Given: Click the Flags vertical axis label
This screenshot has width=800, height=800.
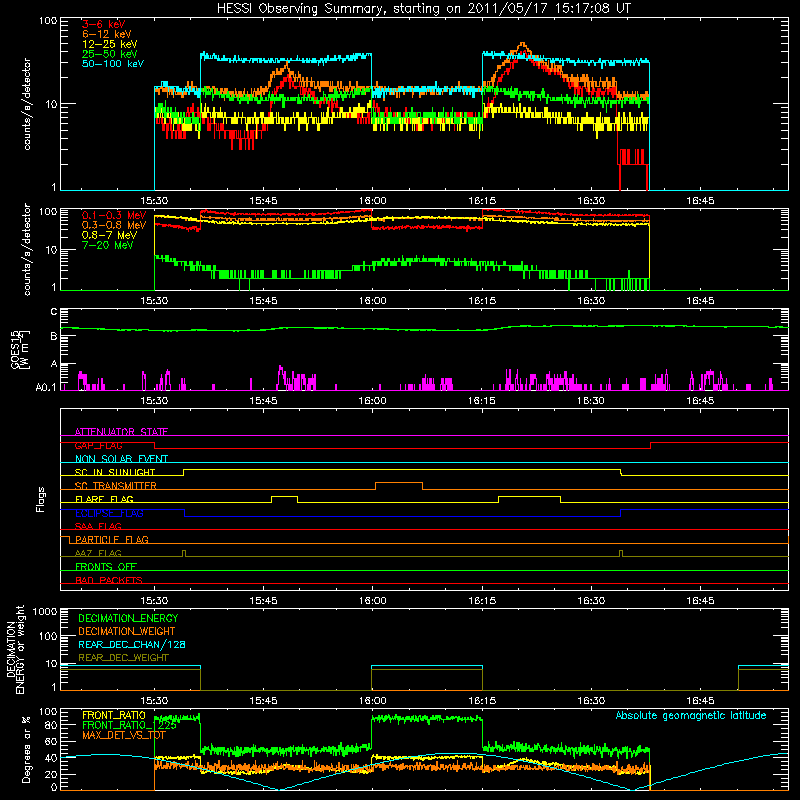Looking at the screenshot, I should [41, 499].
